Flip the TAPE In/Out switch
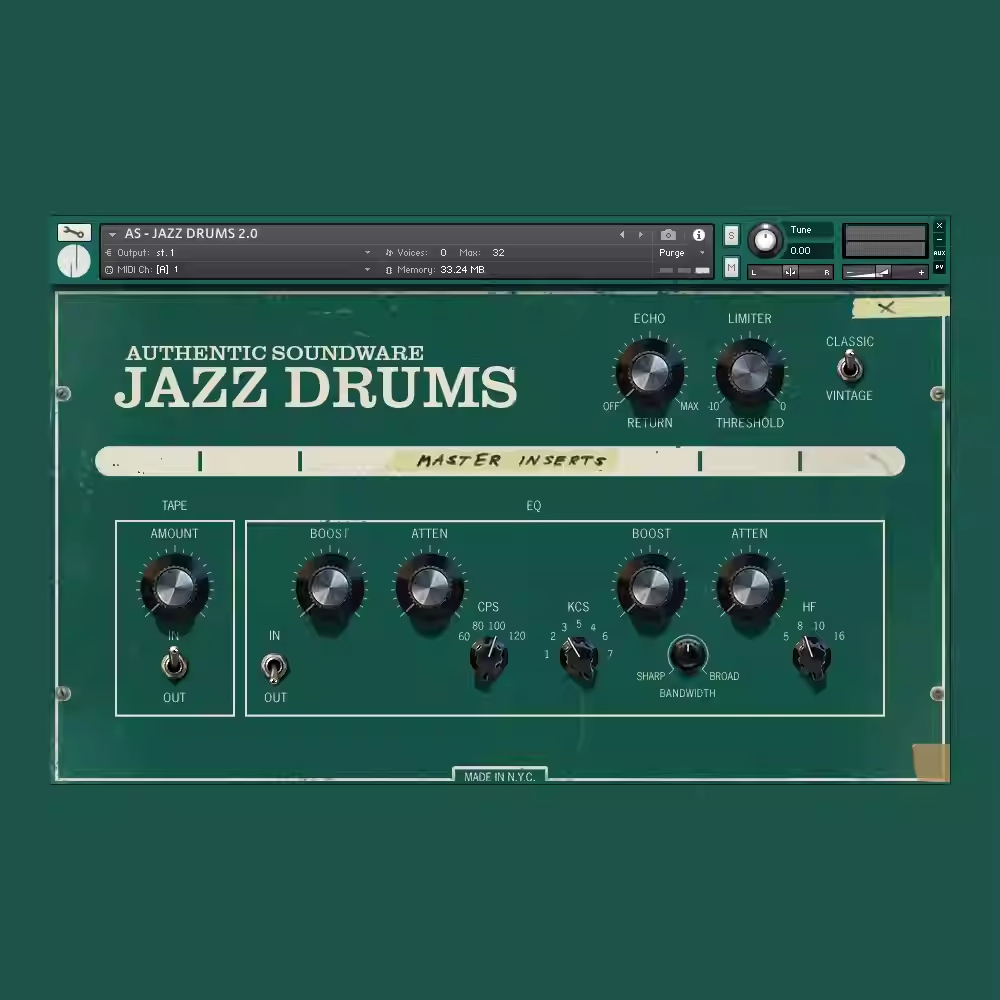 173,664
